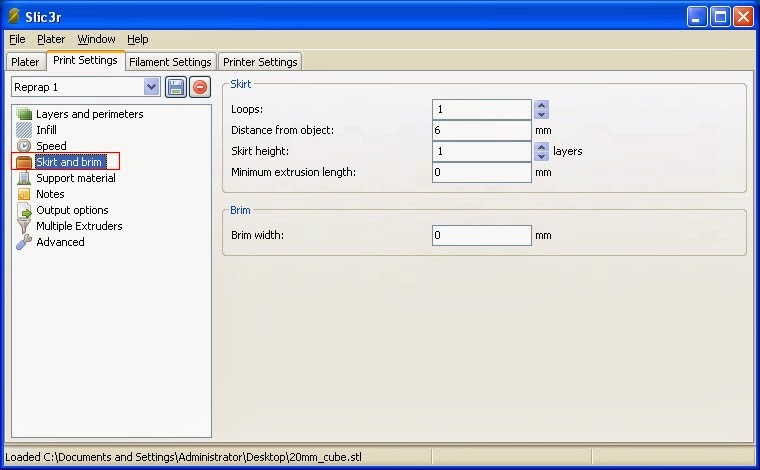Select Layers and perimeters item
This screenshot has height=470, width=760.
[x=90, y=114]
